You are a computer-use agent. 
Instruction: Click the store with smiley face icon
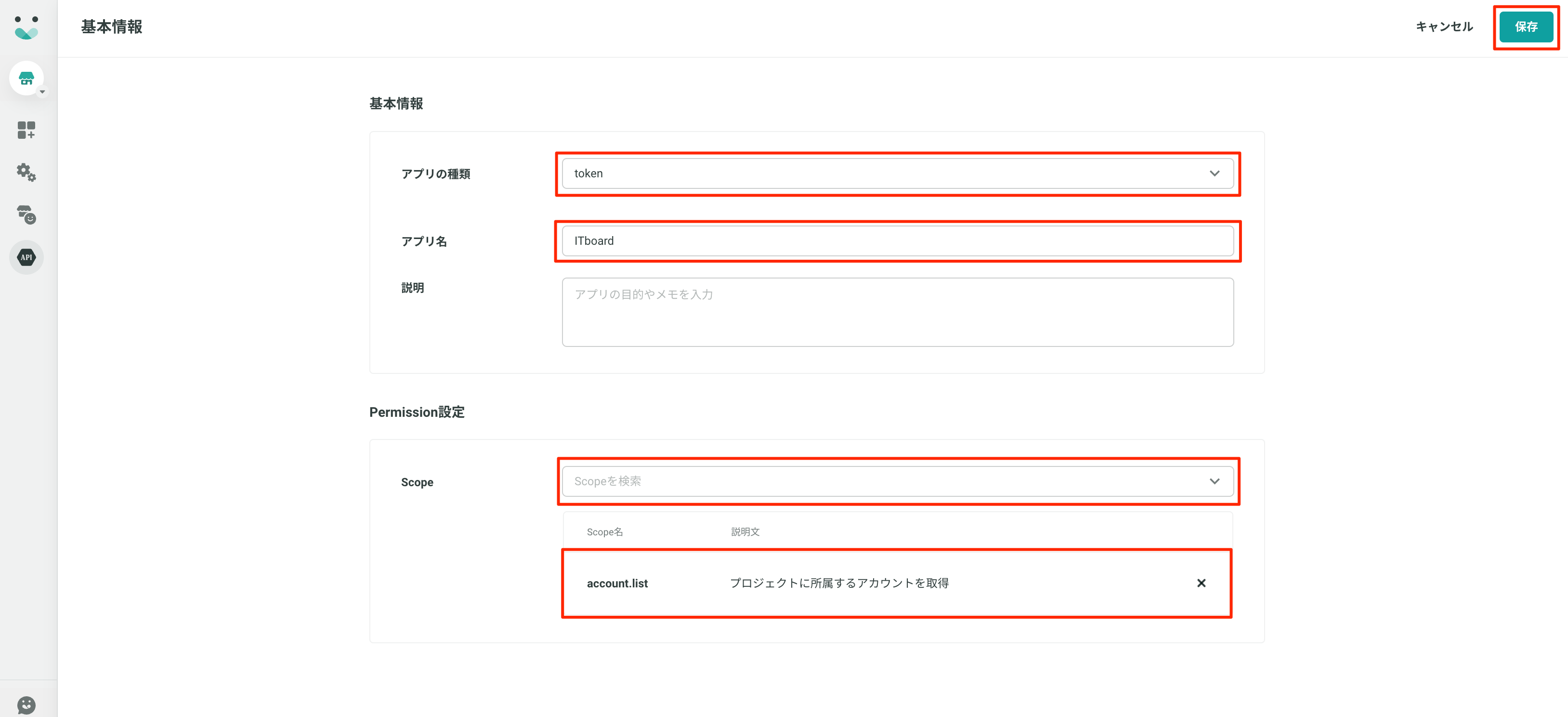[x=26, y=214]
